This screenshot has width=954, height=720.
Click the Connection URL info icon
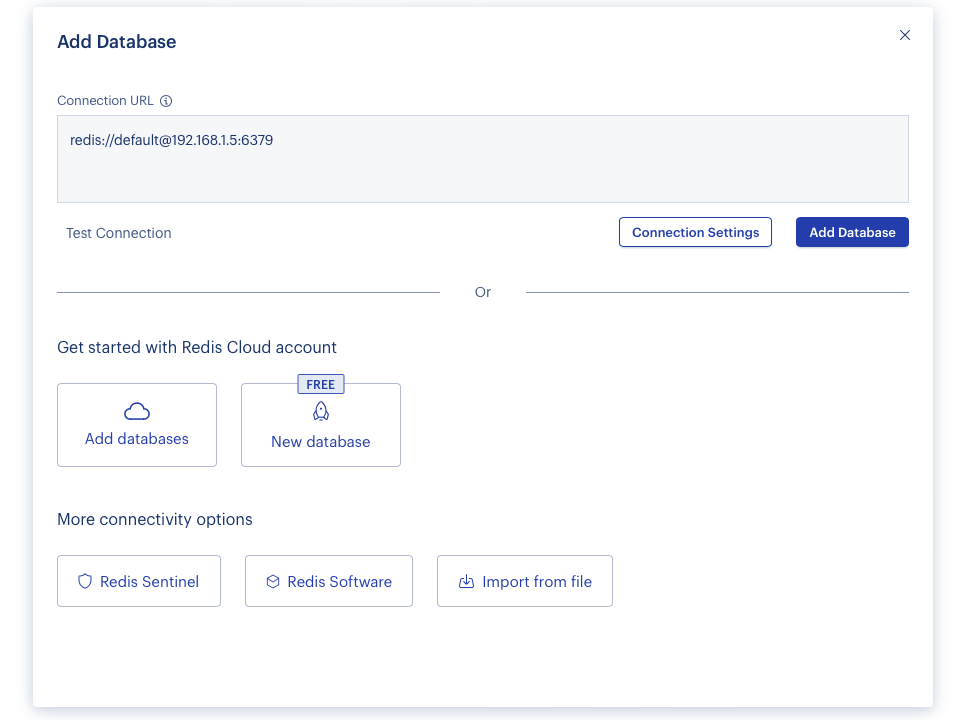click(x=166, y=101)
